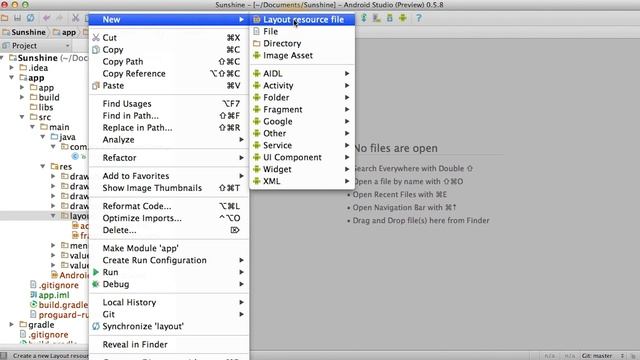
Task: Click the green Android toolbar icon
Action: point(403,18)
